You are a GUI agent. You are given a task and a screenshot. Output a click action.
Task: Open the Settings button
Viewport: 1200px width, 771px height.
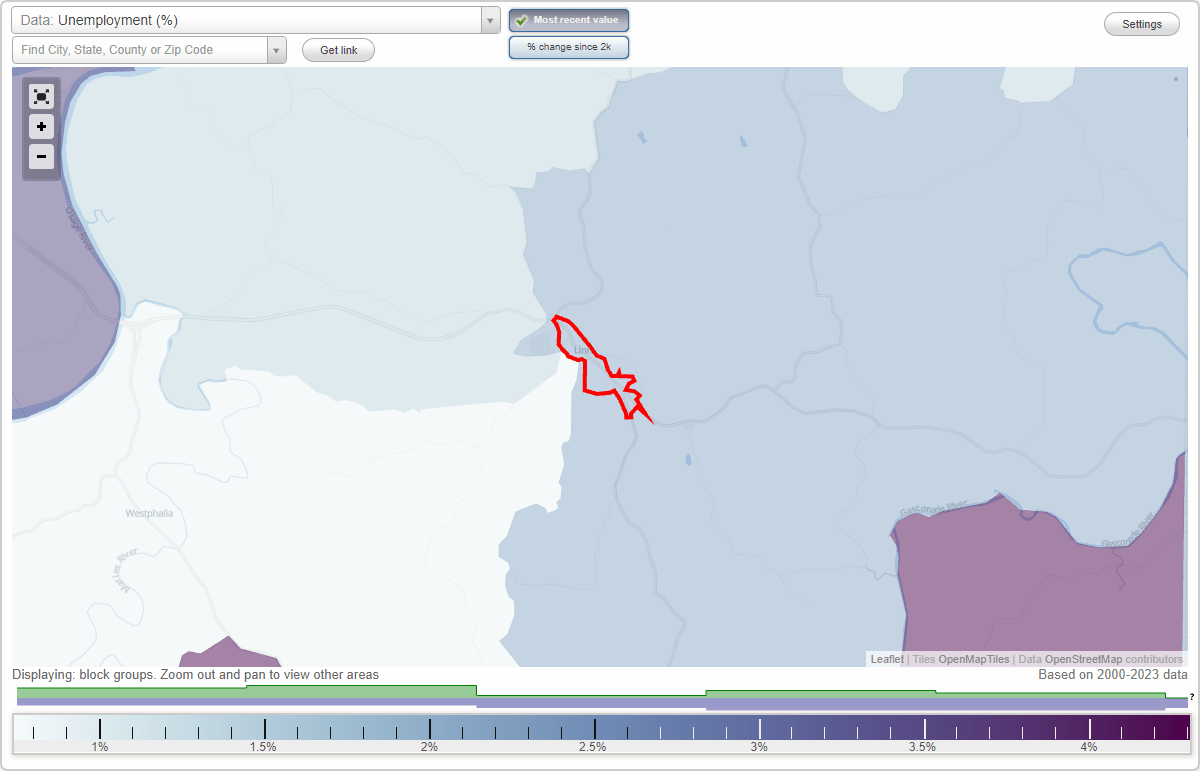pyautogui.click(x=1142, y=24)
